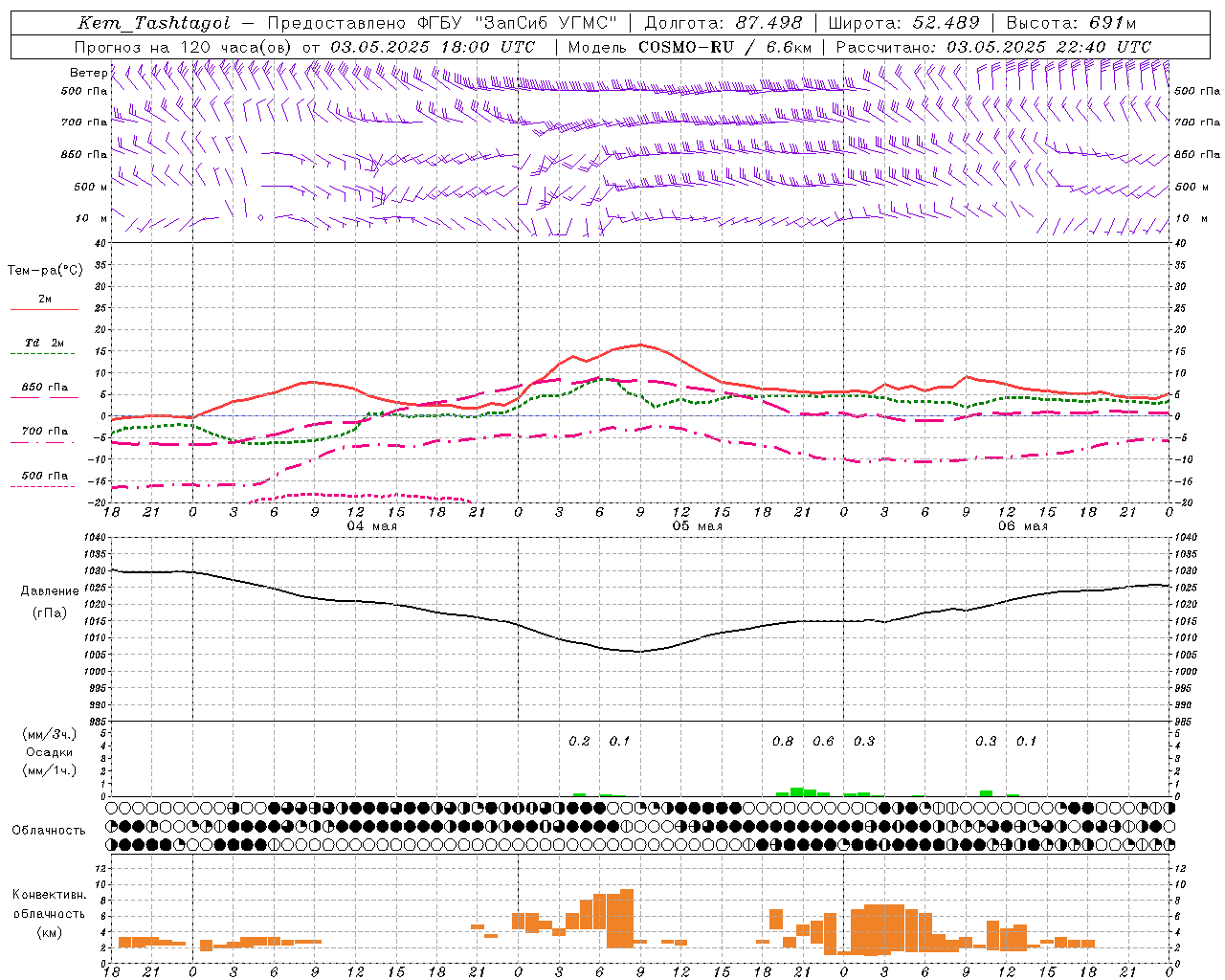
Task: Click the 'Конвективн.' convective cloud label
Action: tap(50, 895)
